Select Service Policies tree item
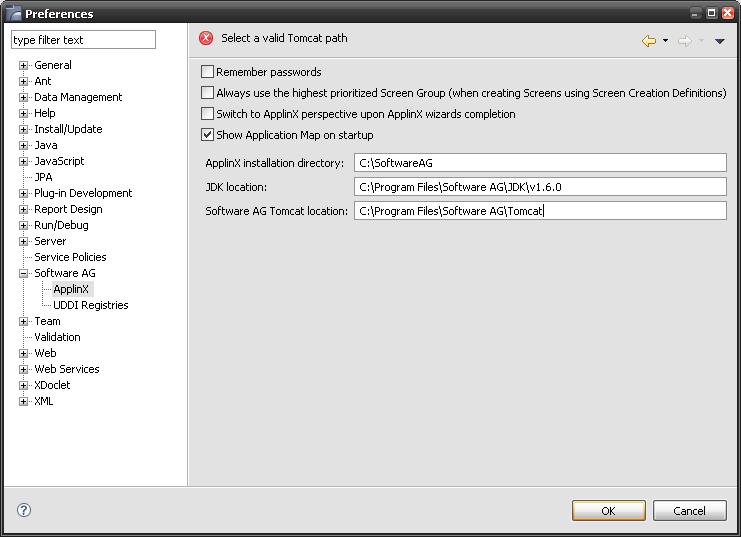The width and height of the screenshot is (741, 537). click(70, 257)
